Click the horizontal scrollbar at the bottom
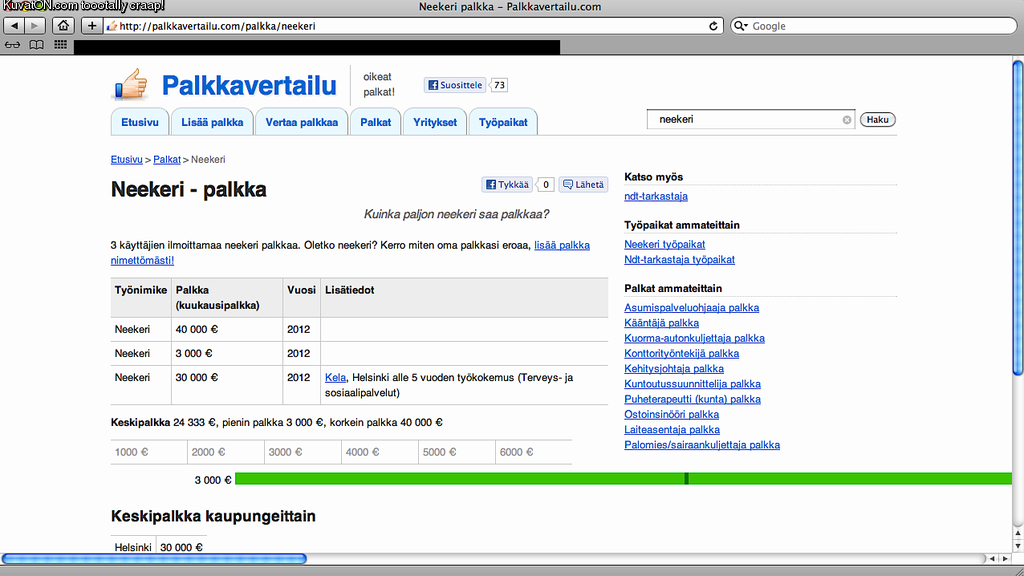 click(154, 559)
